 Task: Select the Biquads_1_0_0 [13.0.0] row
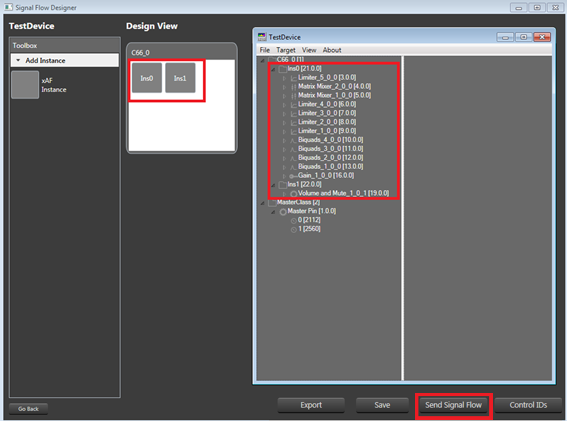coord(331,167)
